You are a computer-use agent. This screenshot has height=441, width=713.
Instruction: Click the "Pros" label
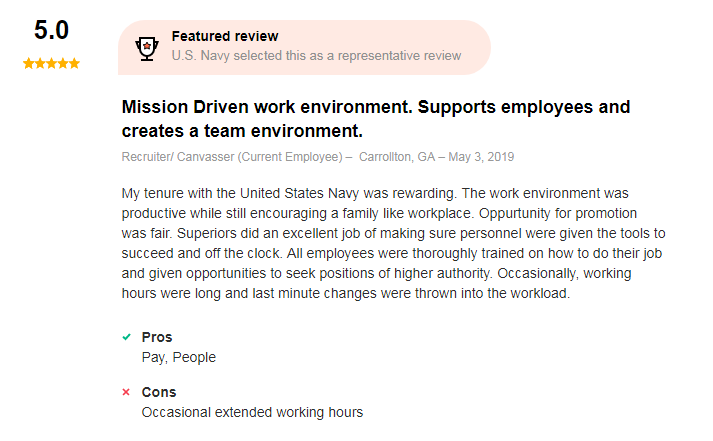coord(157,337)
